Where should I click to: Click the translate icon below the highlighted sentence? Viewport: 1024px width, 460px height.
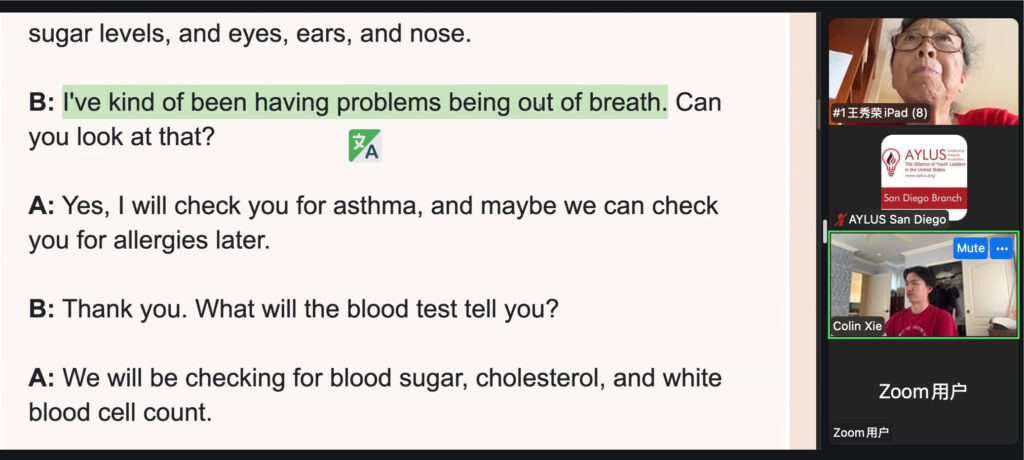364,146
